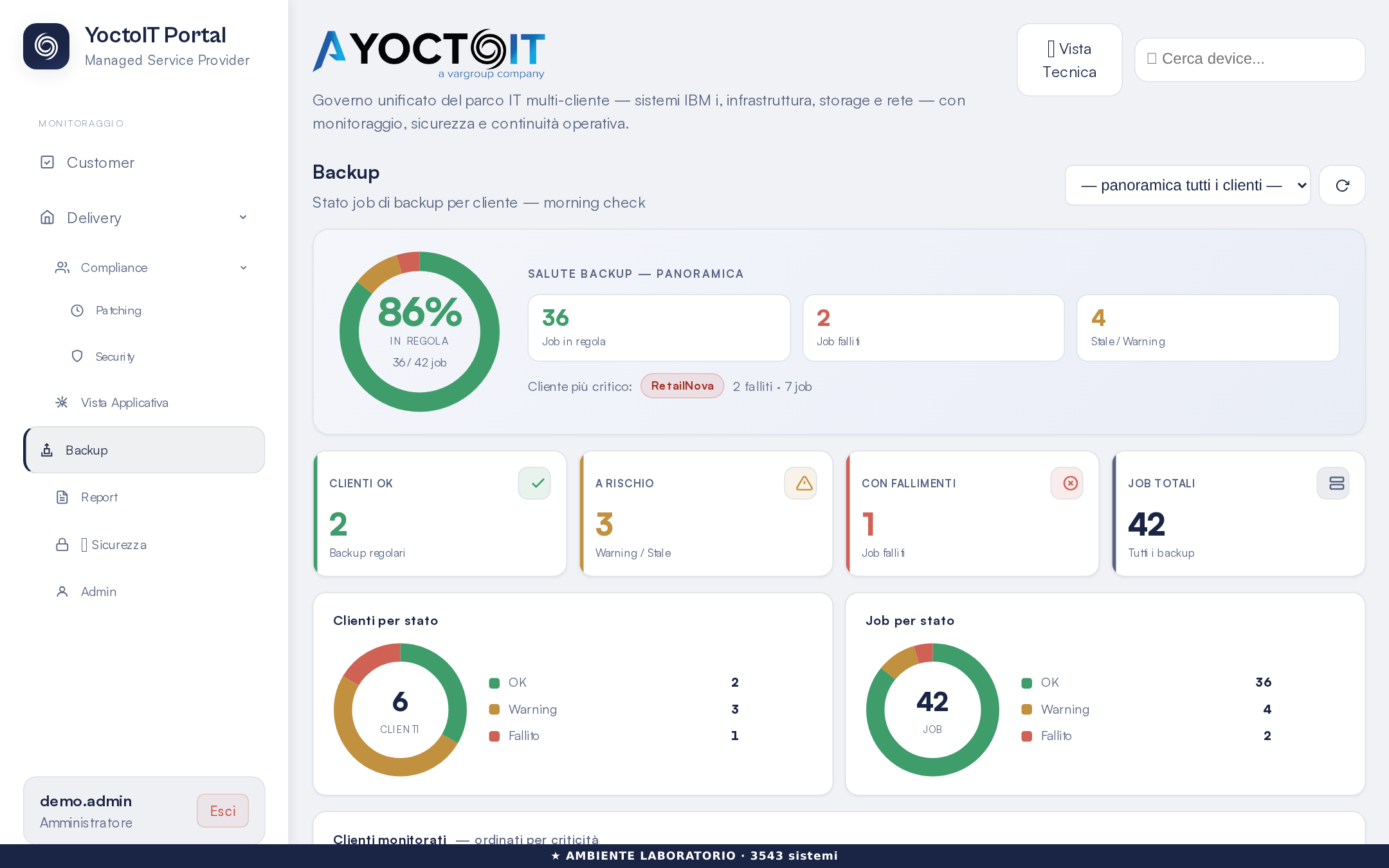Click the warning triangle icon on A Rischio card
Screen dimensions: 1389x868
801,483
